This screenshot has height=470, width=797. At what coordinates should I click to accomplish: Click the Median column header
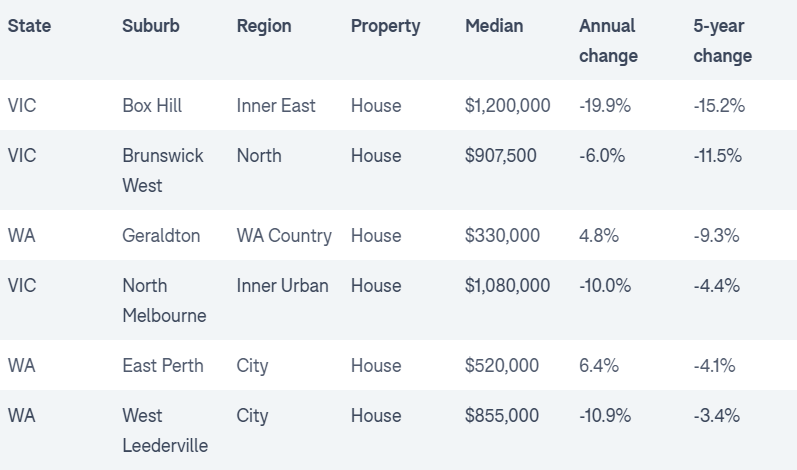tap(494, 26)
